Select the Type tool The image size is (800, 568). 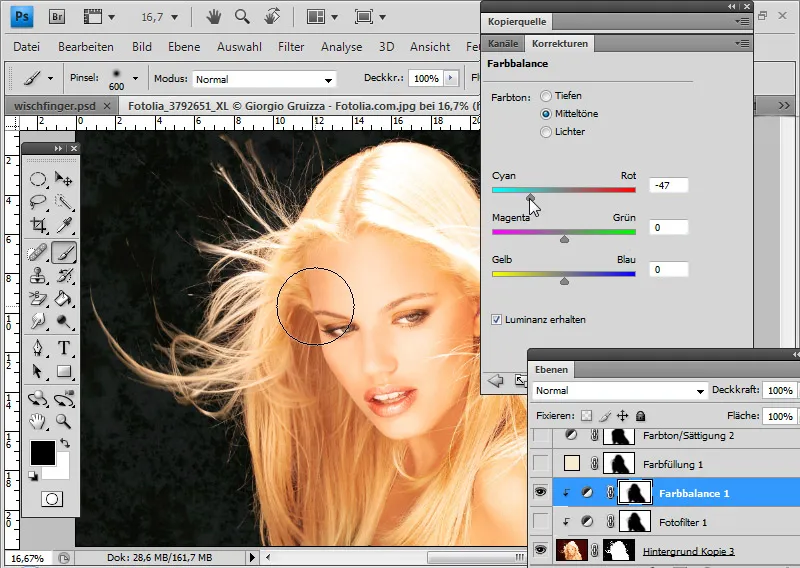coord(64,348)
